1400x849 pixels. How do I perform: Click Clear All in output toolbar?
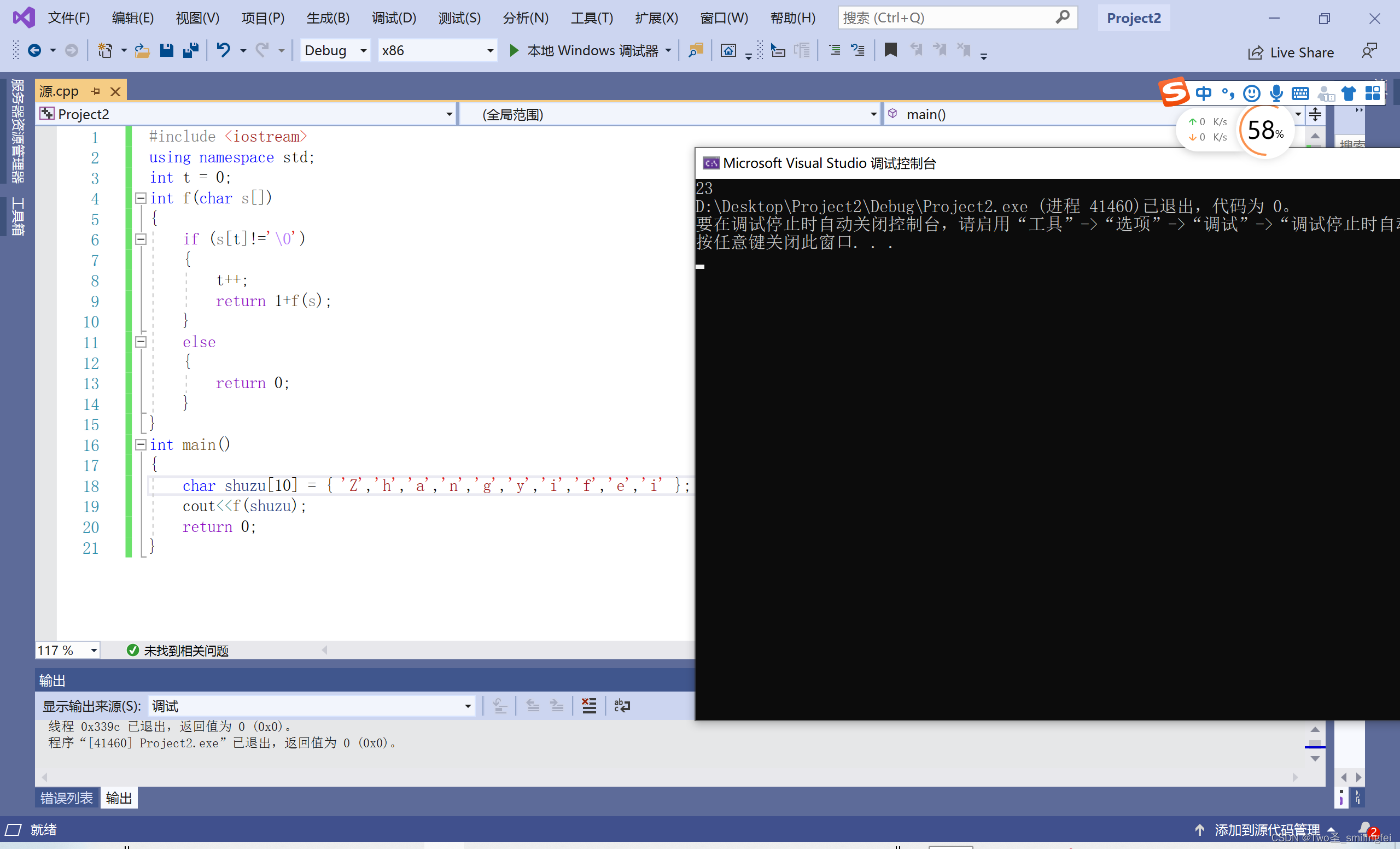[x=589, y=706]
